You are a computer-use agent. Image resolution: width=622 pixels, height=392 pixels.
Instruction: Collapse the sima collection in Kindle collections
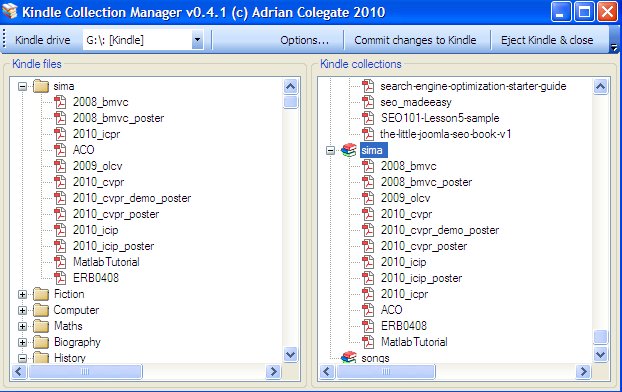coord(330,150)
